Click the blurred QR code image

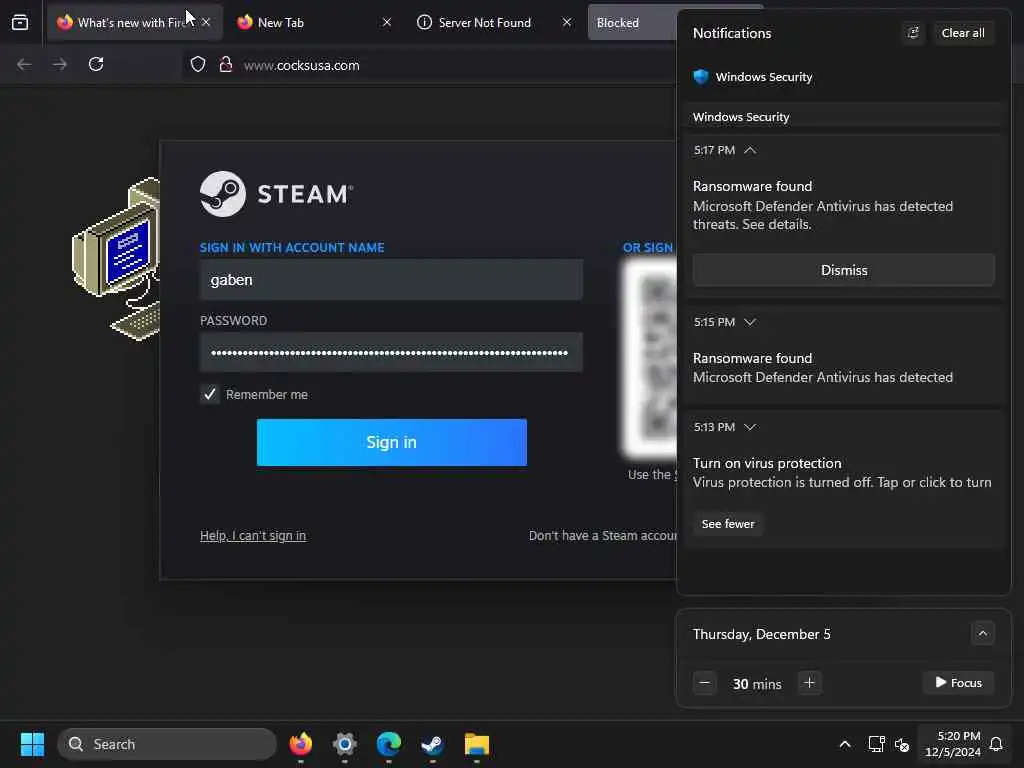(x=650, y=359)
